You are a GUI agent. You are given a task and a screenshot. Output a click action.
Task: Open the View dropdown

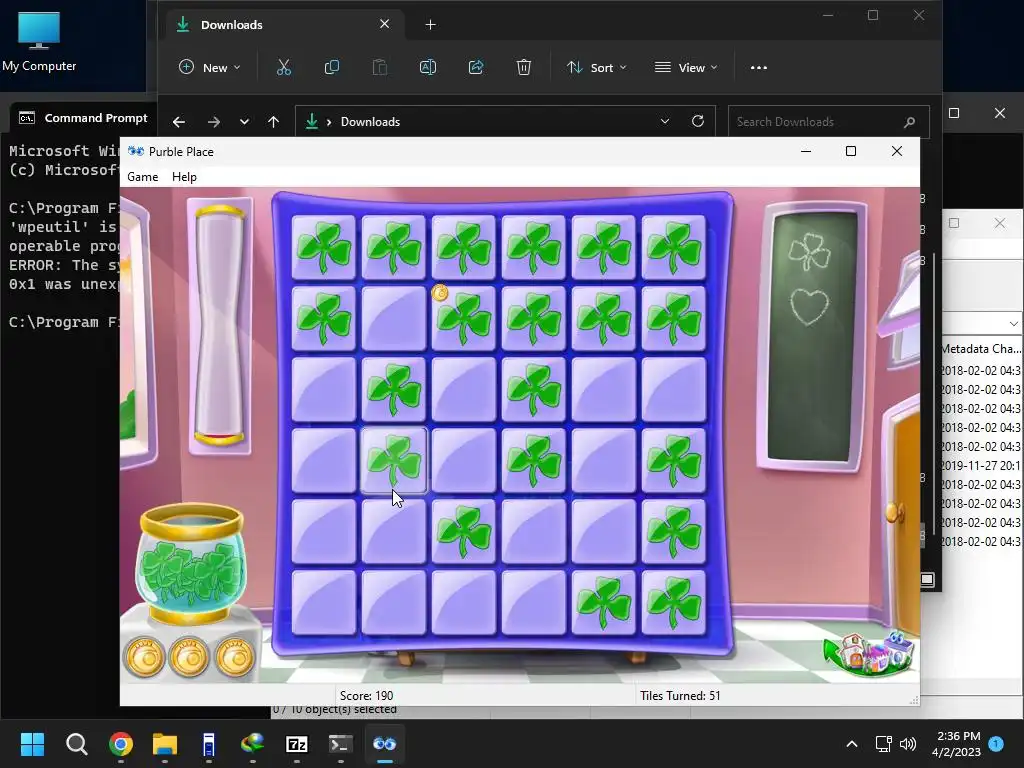pyautogui.click(x=686, y=67)
